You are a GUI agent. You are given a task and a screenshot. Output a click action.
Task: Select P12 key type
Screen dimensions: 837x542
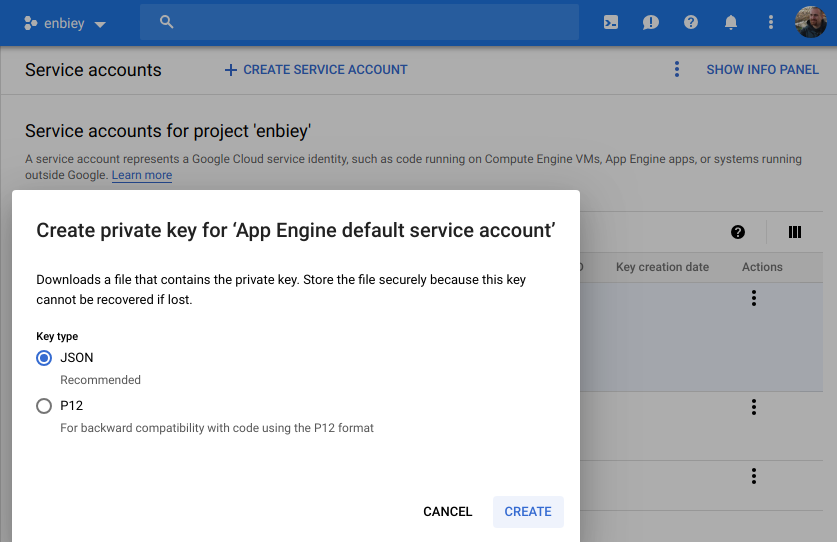[x=44, y=406]
